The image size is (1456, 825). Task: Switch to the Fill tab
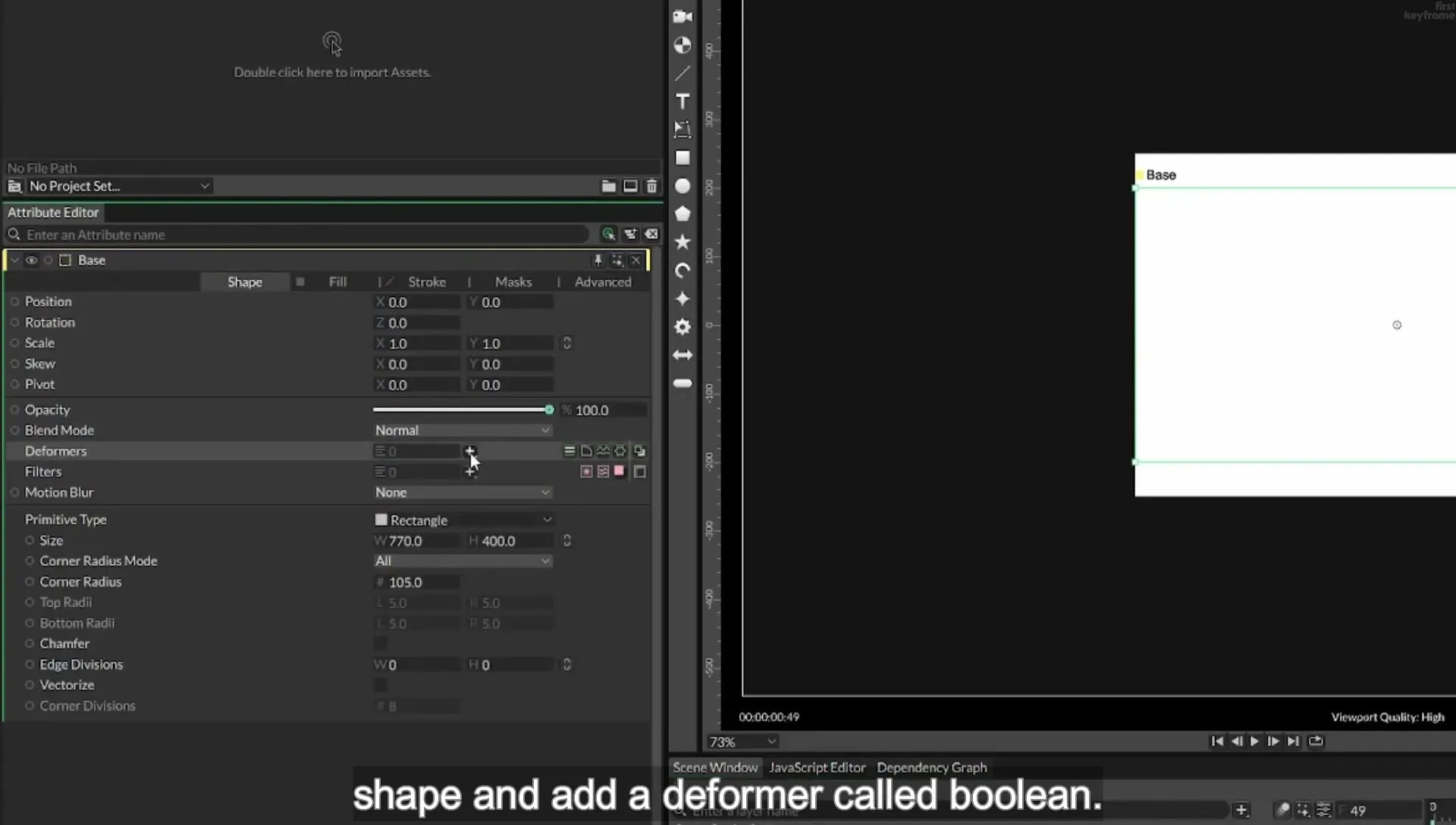tap(337, 282)
